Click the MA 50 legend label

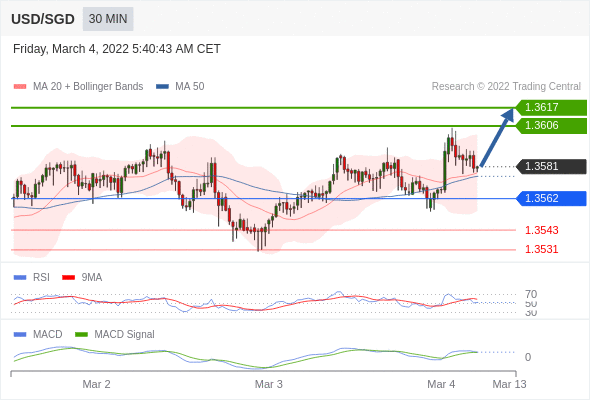190,87
